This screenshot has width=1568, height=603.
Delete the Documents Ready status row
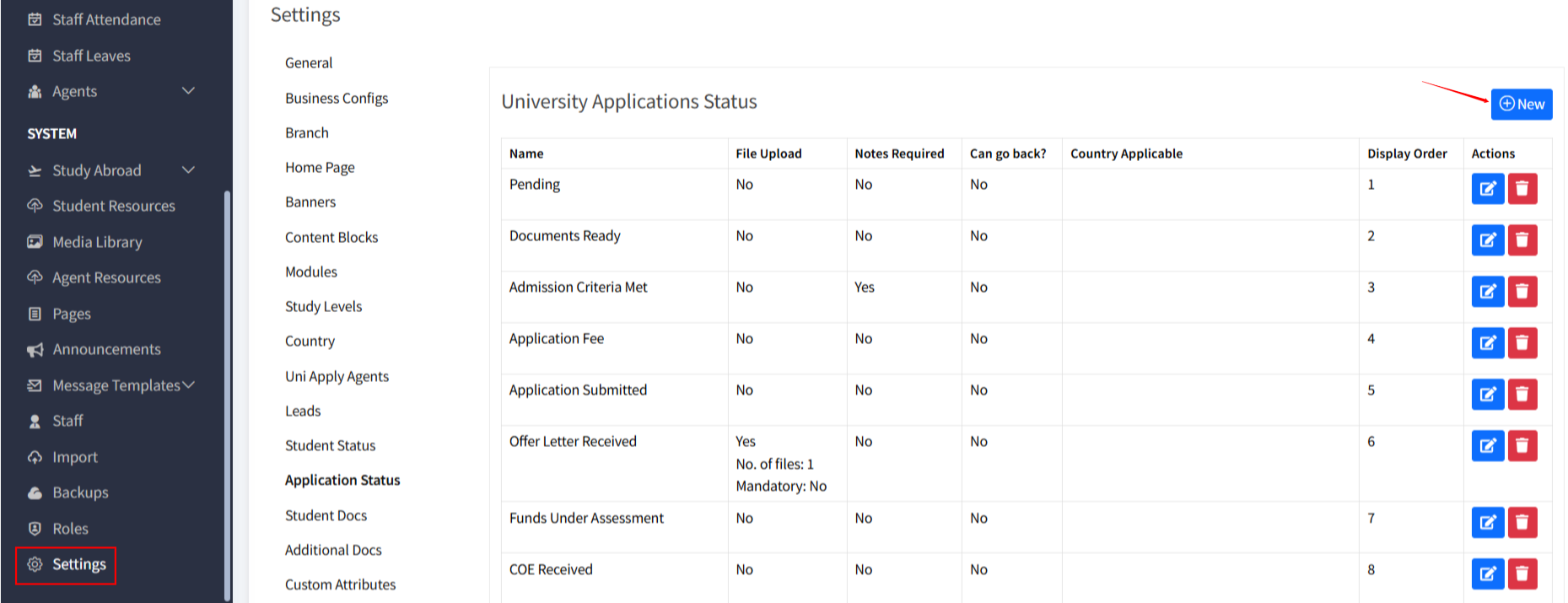[x=1522, y=240]
